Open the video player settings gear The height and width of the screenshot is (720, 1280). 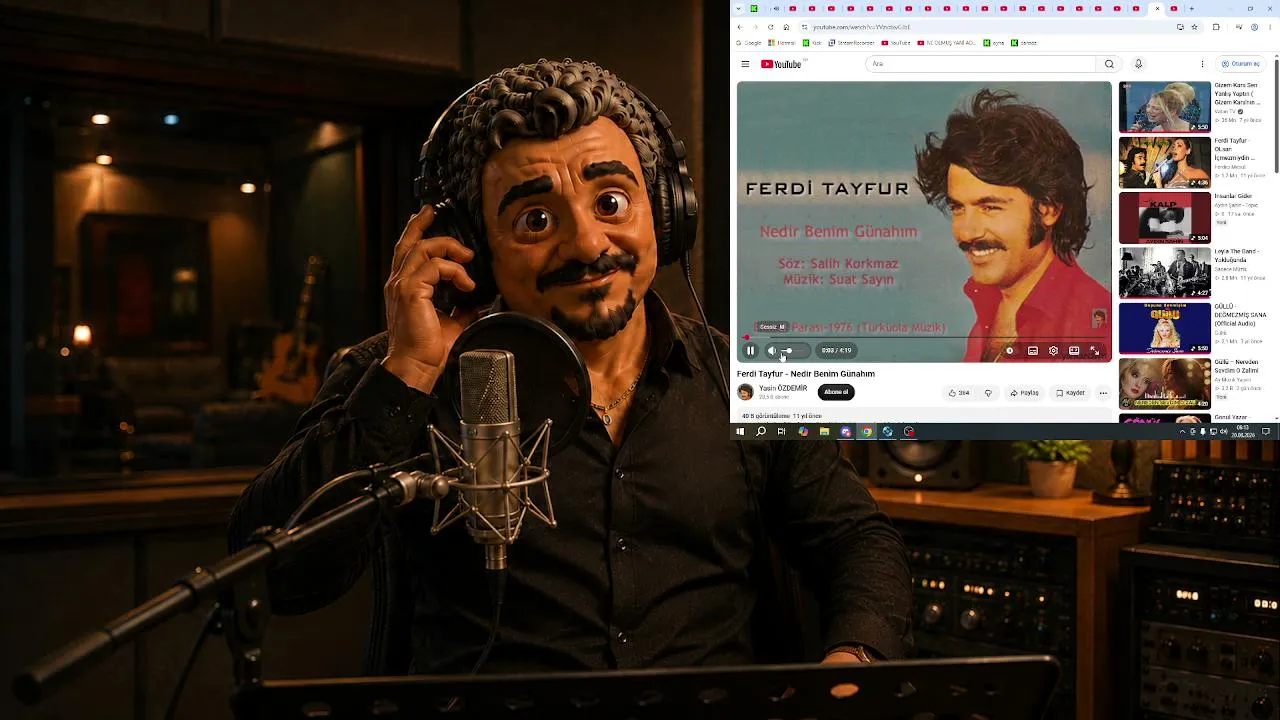(x=1053, y=351)
